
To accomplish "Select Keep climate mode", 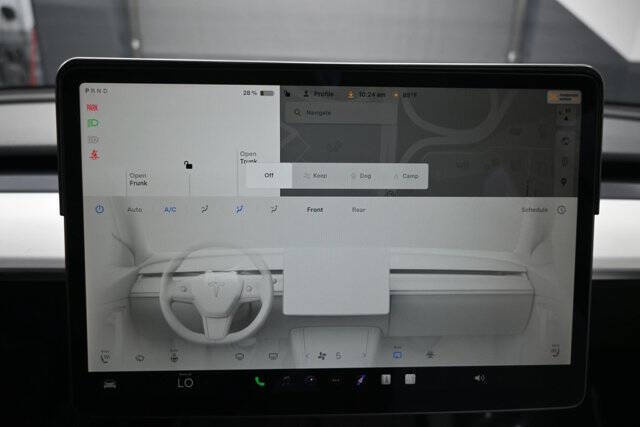I will pos(315,176).
